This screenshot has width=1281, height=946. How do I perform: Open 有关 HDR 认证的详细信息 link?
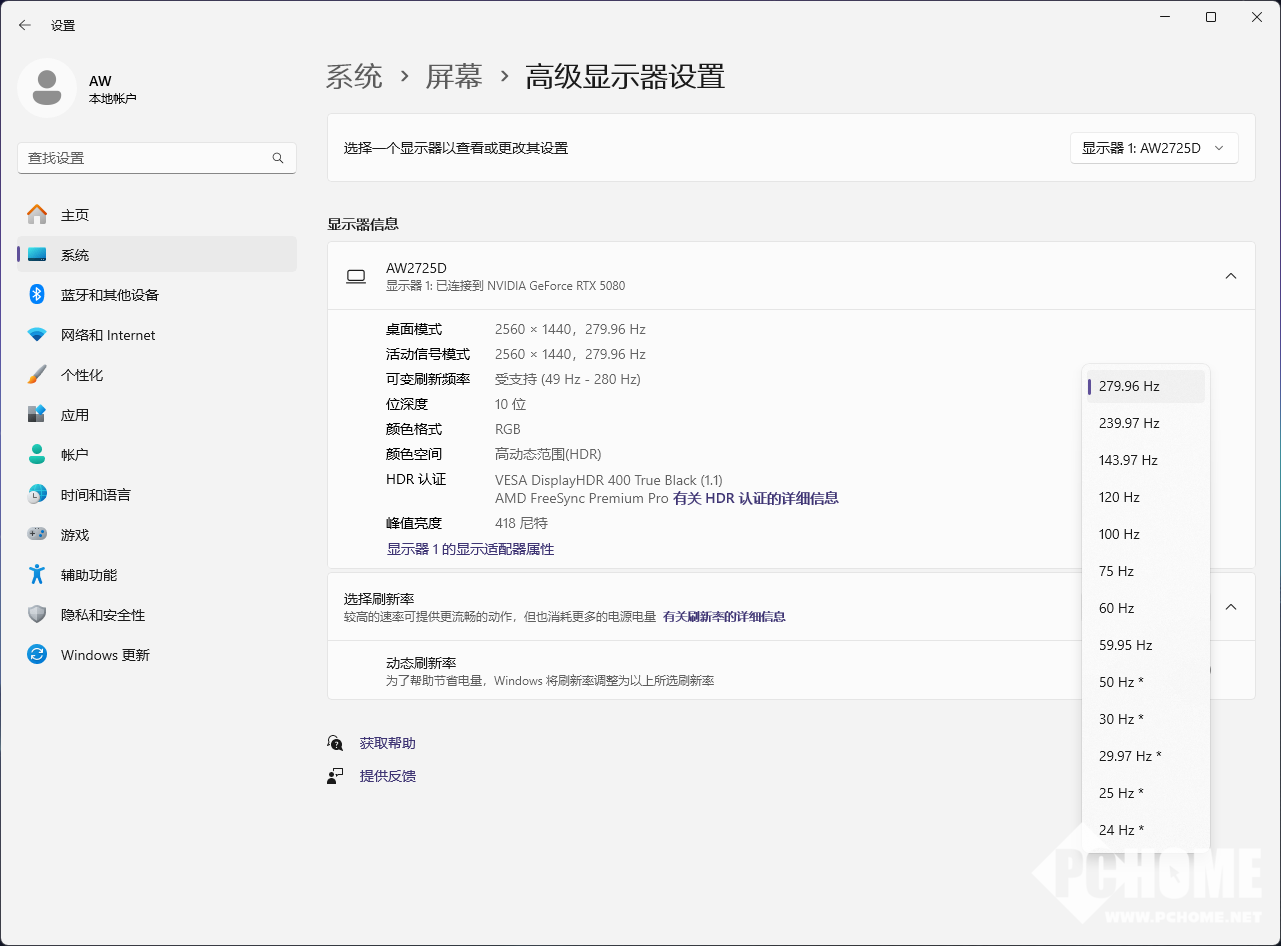[756, 498]
